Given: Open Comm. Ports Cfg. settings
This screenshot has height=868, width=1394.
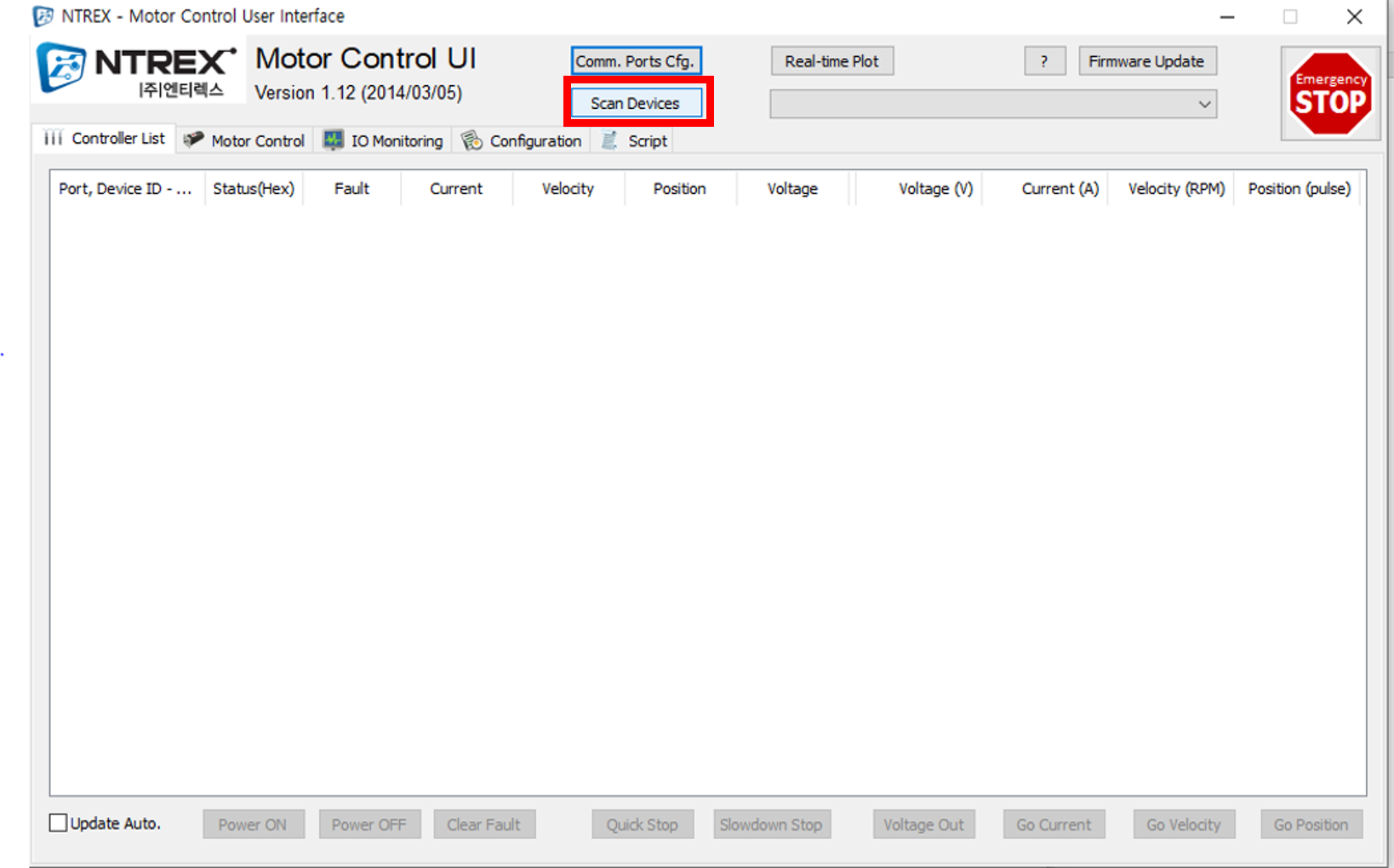Looking at the screenshot, I should pyautogui.click(x=636, y=60).
